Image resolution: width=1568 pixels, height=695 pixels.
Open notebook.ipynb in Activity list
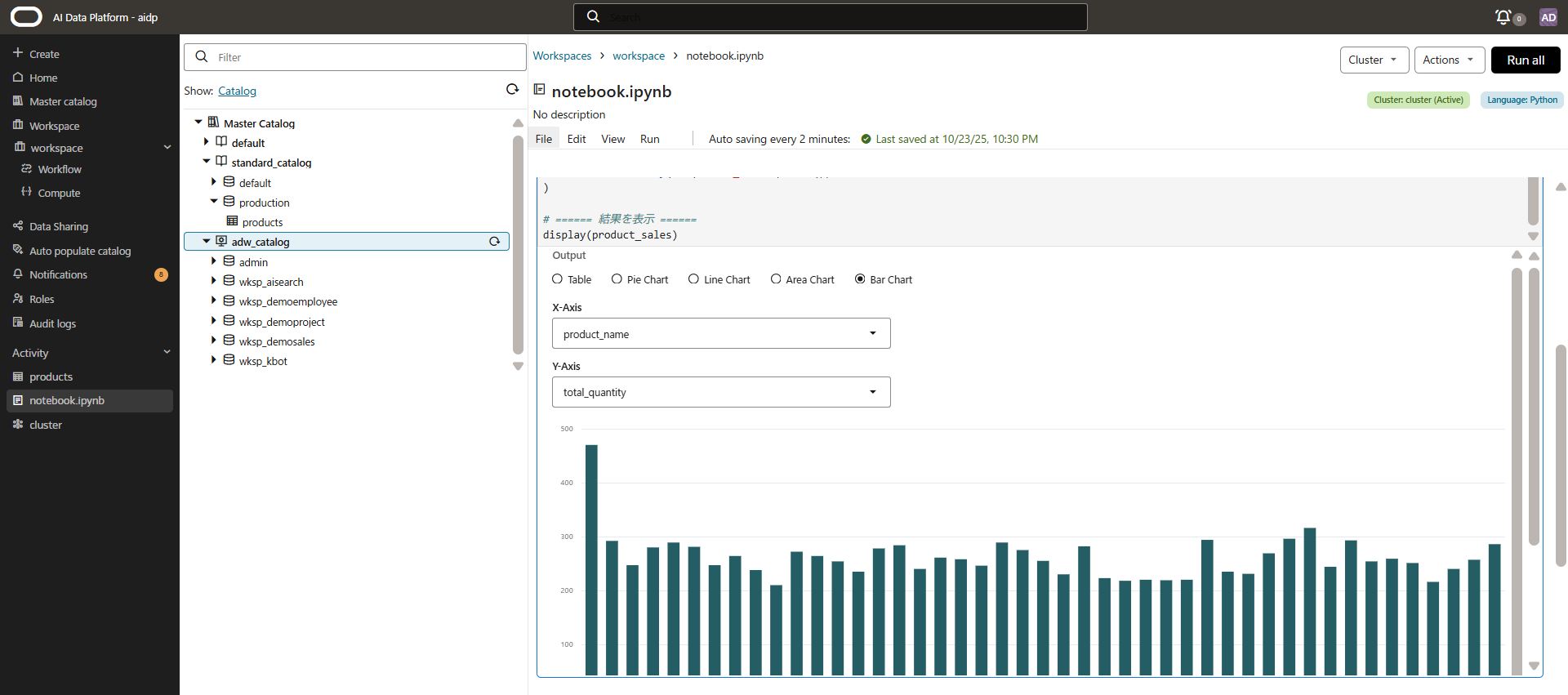(x=67, y=400)
